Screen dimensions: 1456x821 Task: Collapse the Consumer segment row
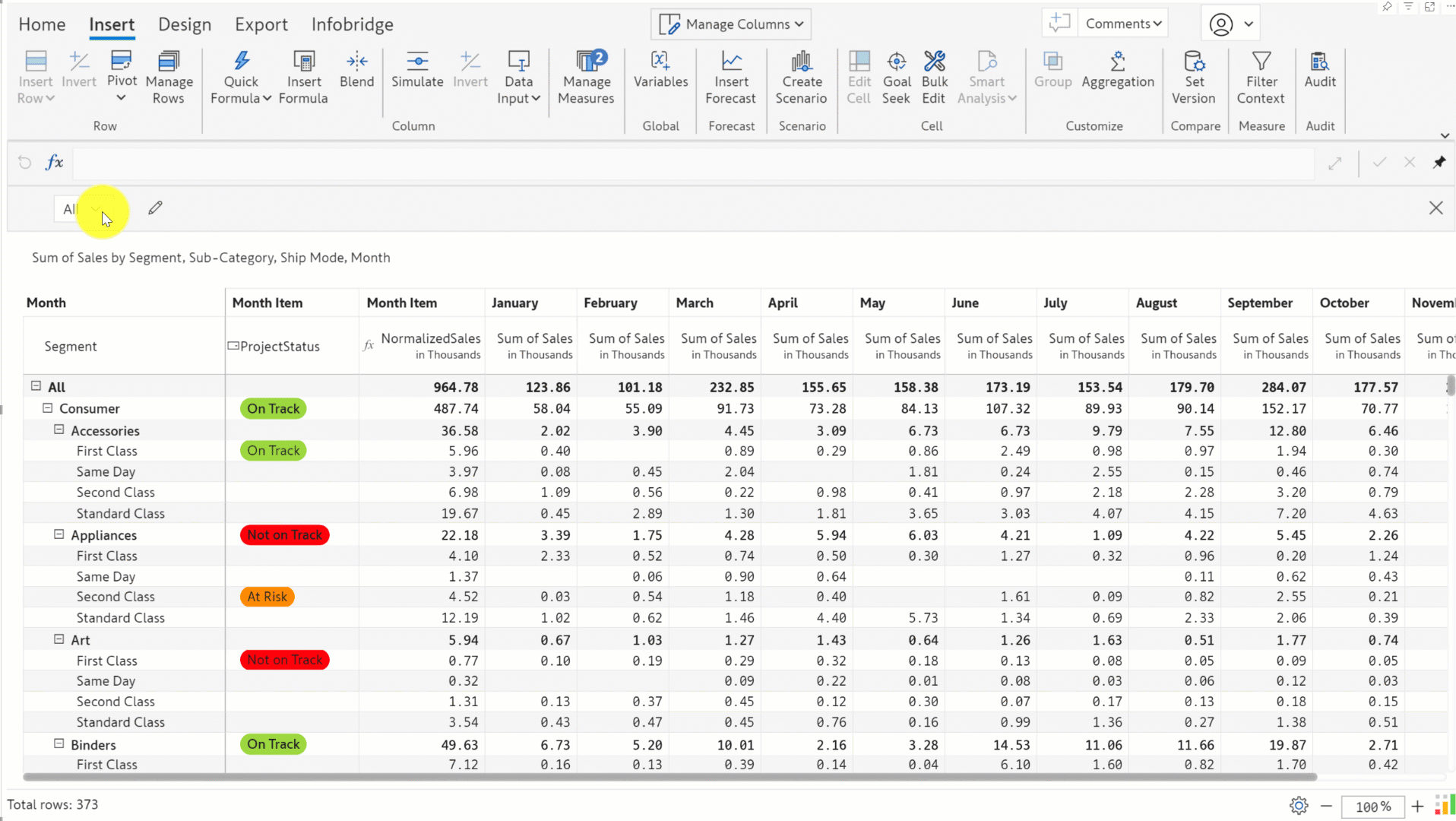coord(47,408)
